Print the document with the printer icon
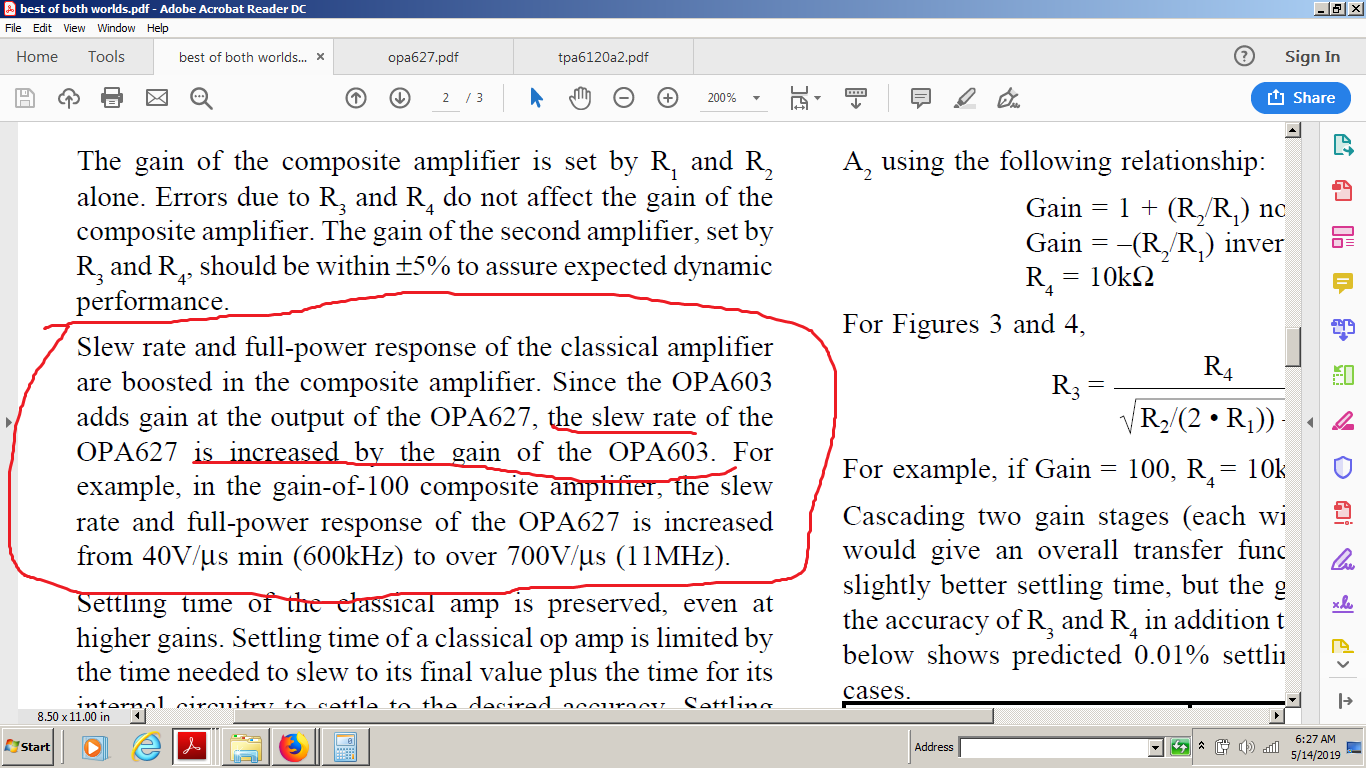The height and width of the screenshot is (768, 1366). 113,98
